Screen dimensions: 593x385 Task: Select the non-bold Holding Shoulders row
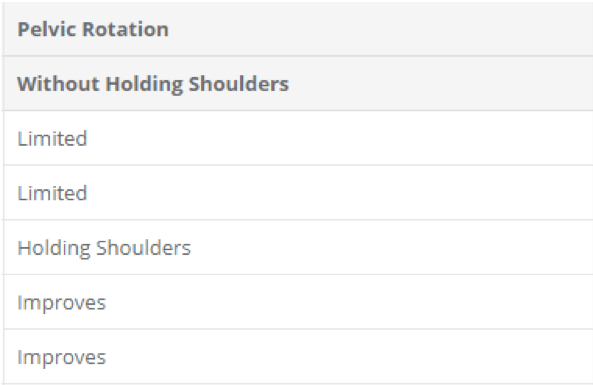[x=298, y=247]
